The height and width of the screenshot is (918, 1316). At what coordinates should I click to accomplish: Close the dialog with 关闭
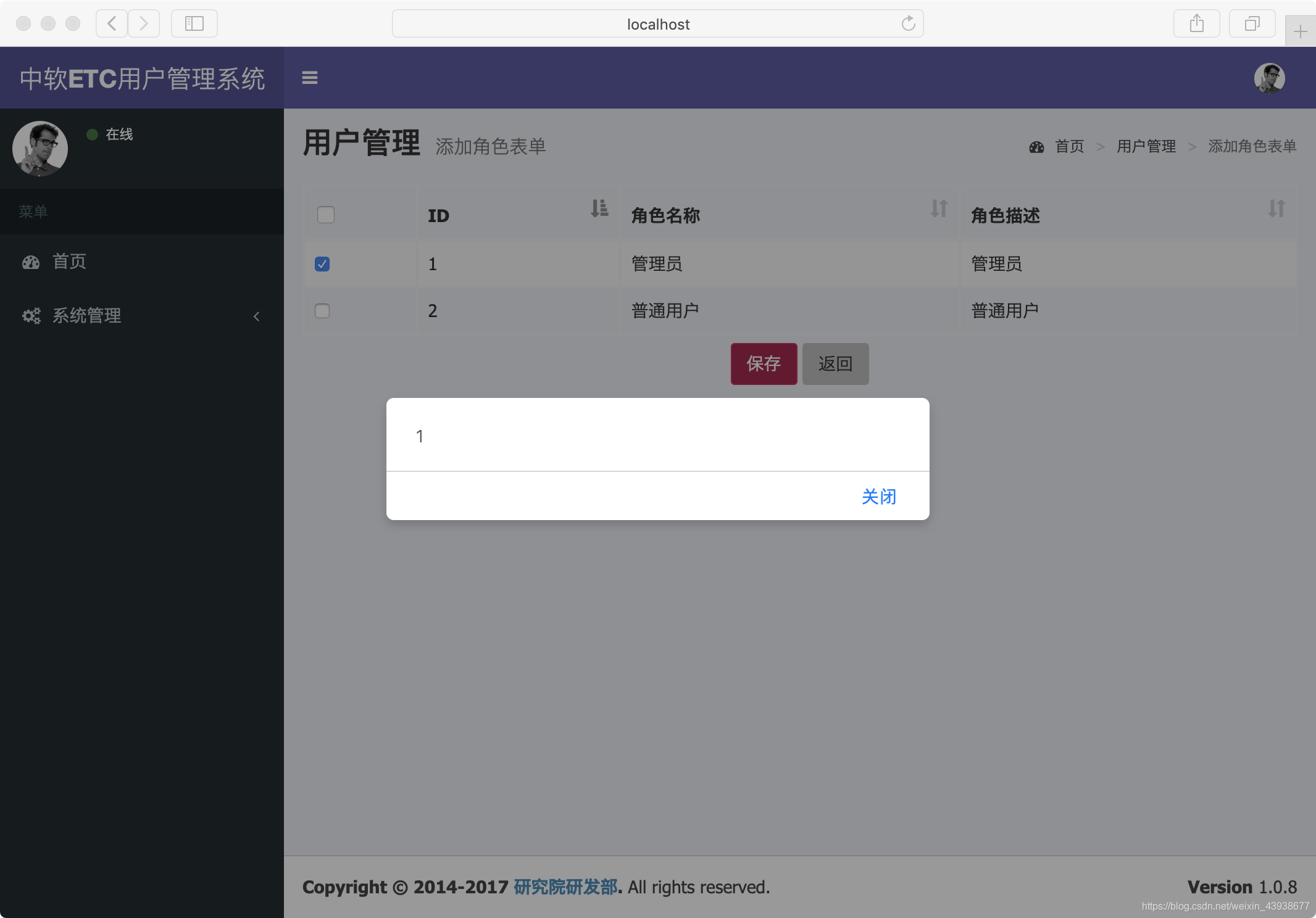(x=878, y=497)
